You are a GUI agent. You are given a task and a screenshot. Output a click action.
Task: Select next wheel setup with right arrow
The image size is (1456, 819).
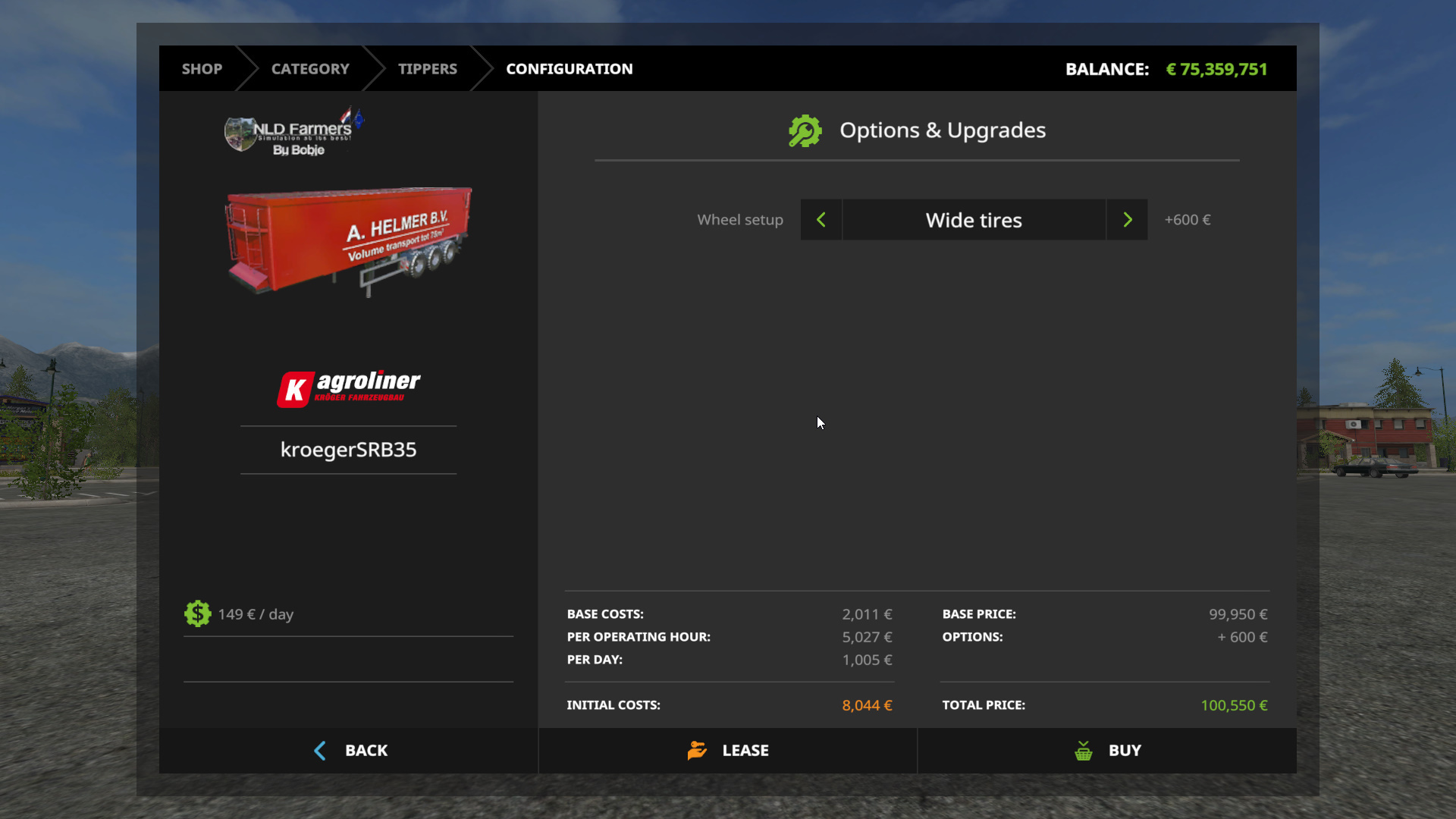coord(1127,220)
